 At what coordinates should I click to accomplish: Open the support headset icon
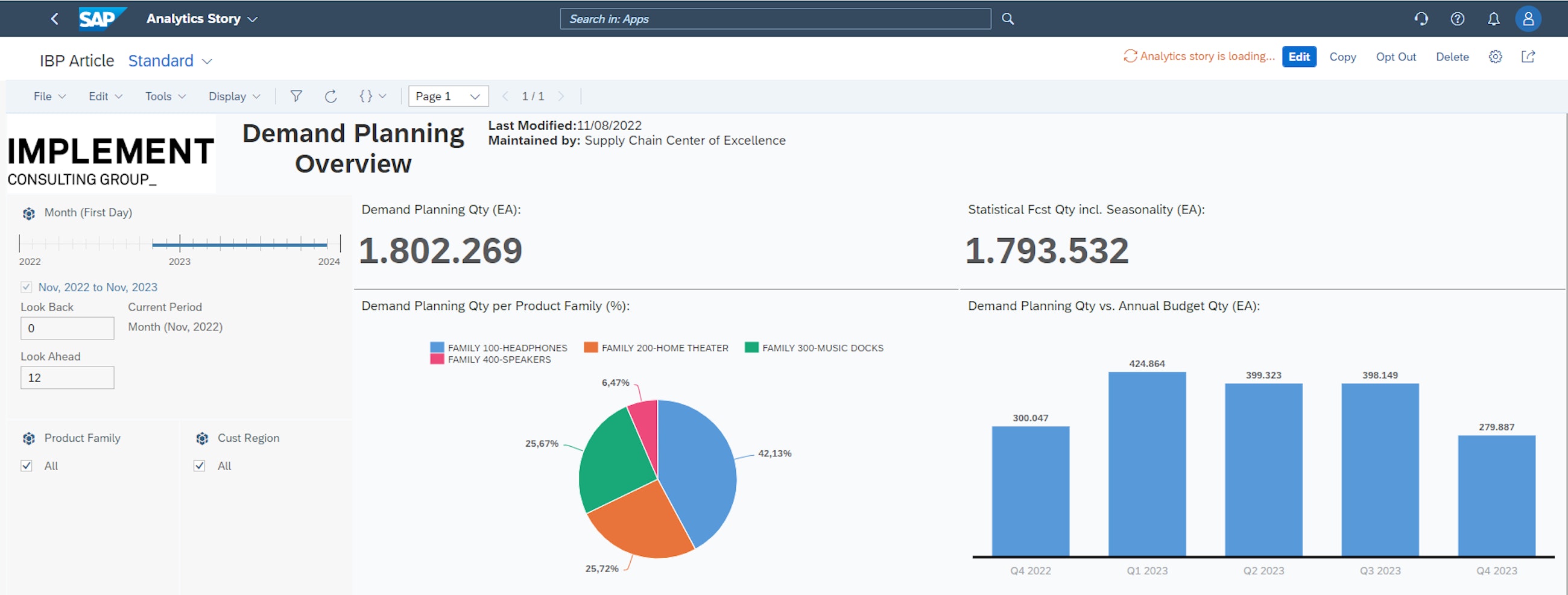point(1421,19)
